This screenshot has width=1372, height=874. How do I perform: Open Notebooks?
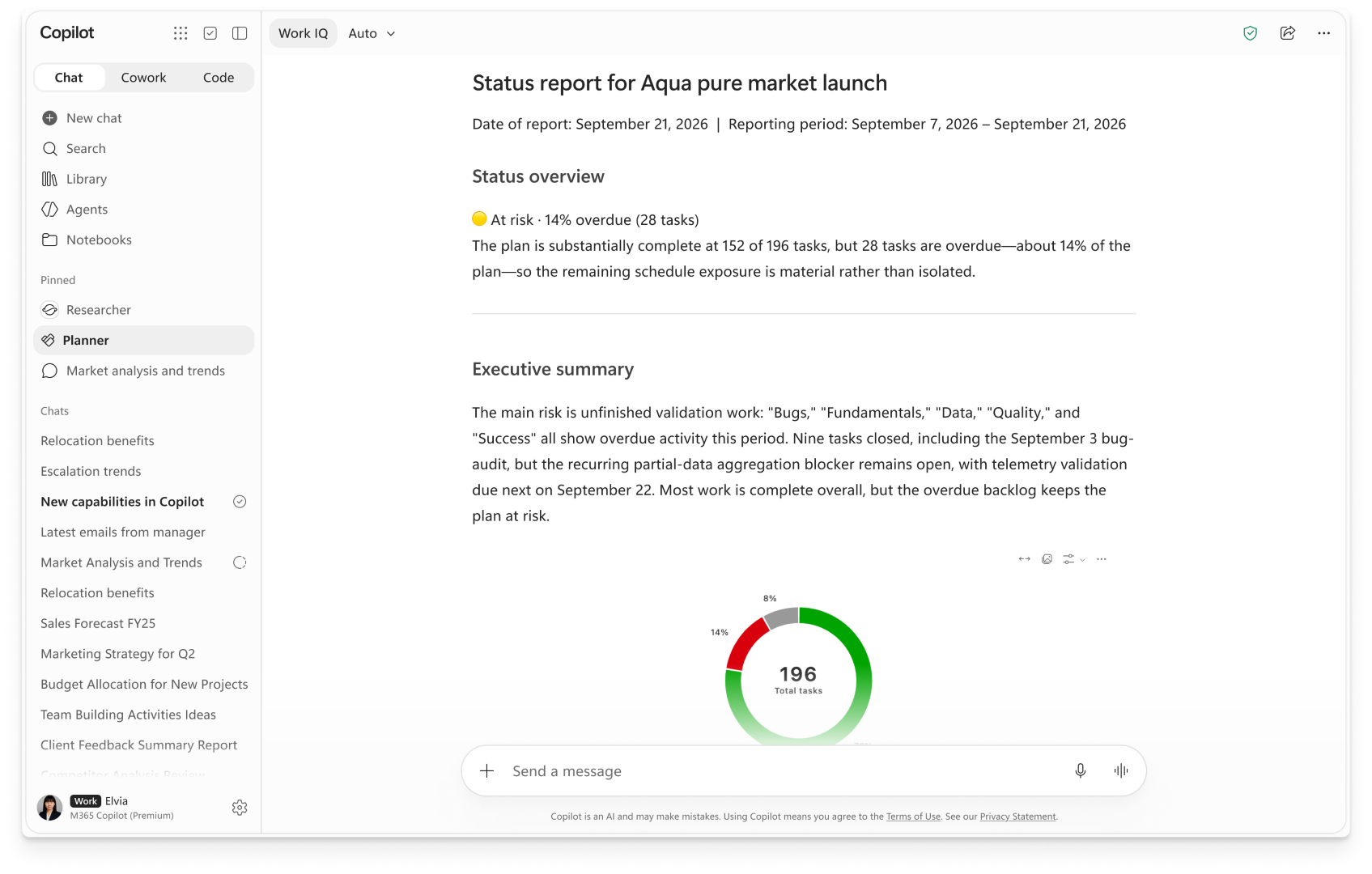coord(144,240)
